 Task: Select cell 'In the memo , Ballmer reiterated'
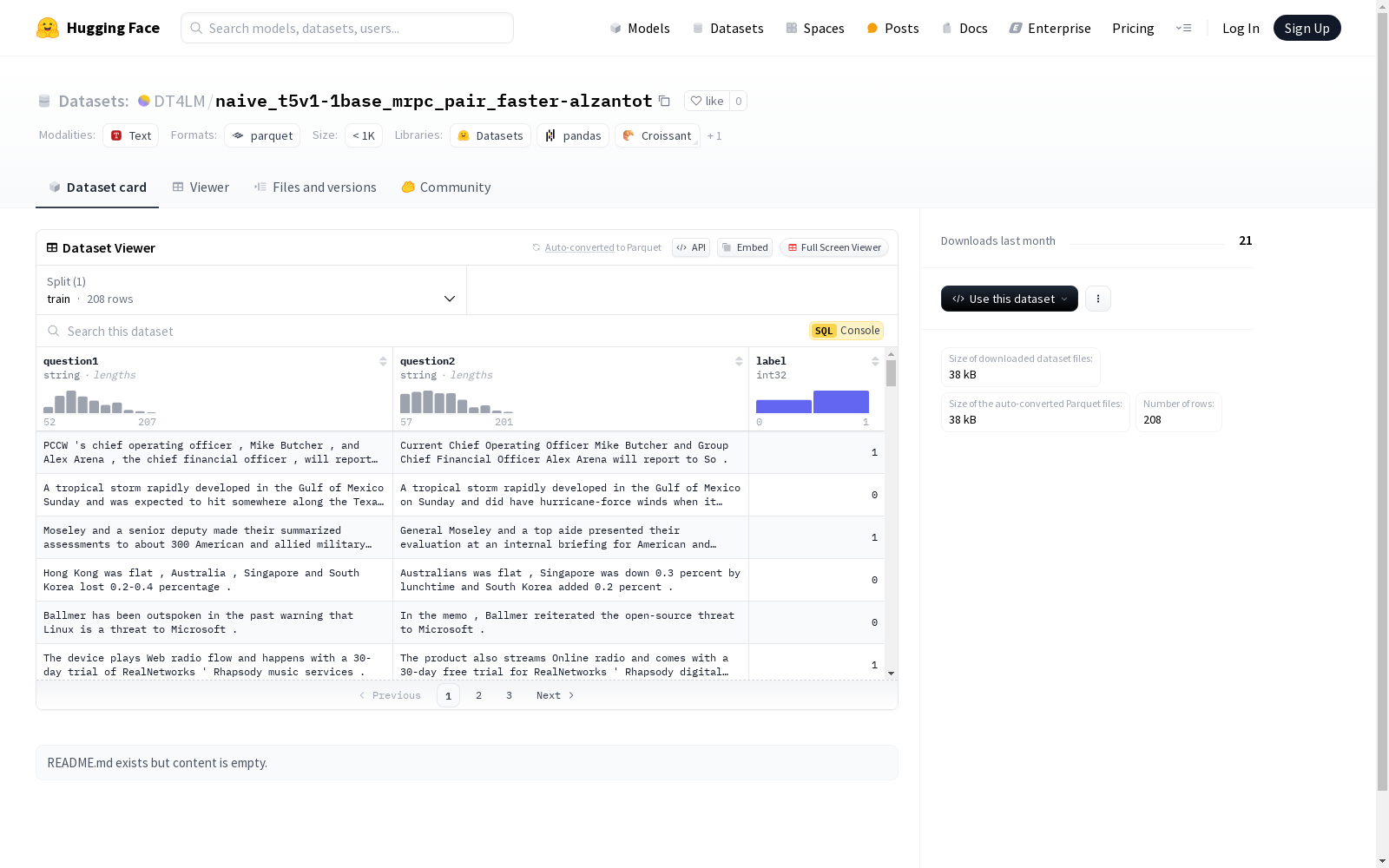(x=570, y=622)
